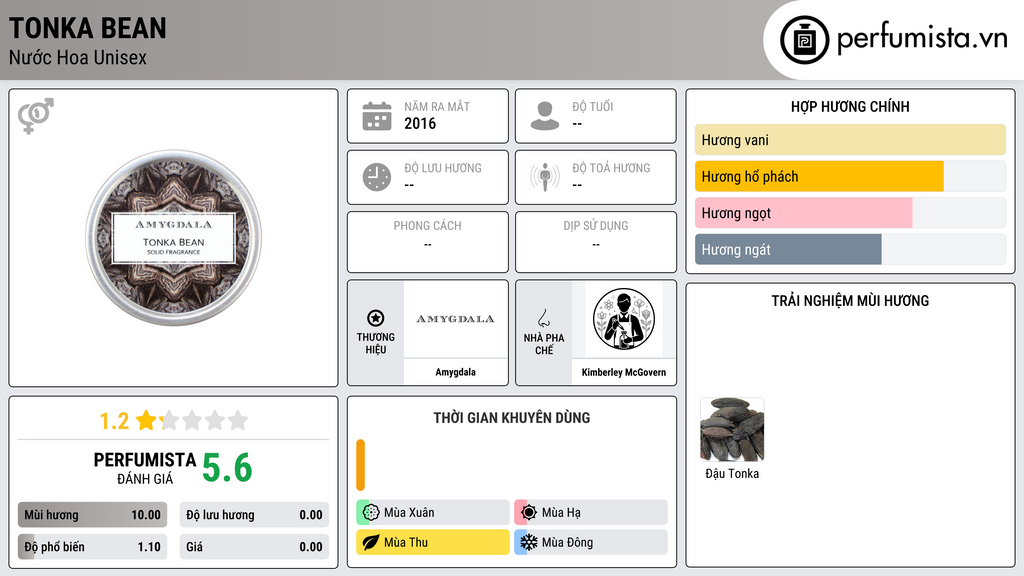Click the Dịp sử dụng info box
Image resolution: width=1024 pixels, height=576 pixels.
pos(596,242)
